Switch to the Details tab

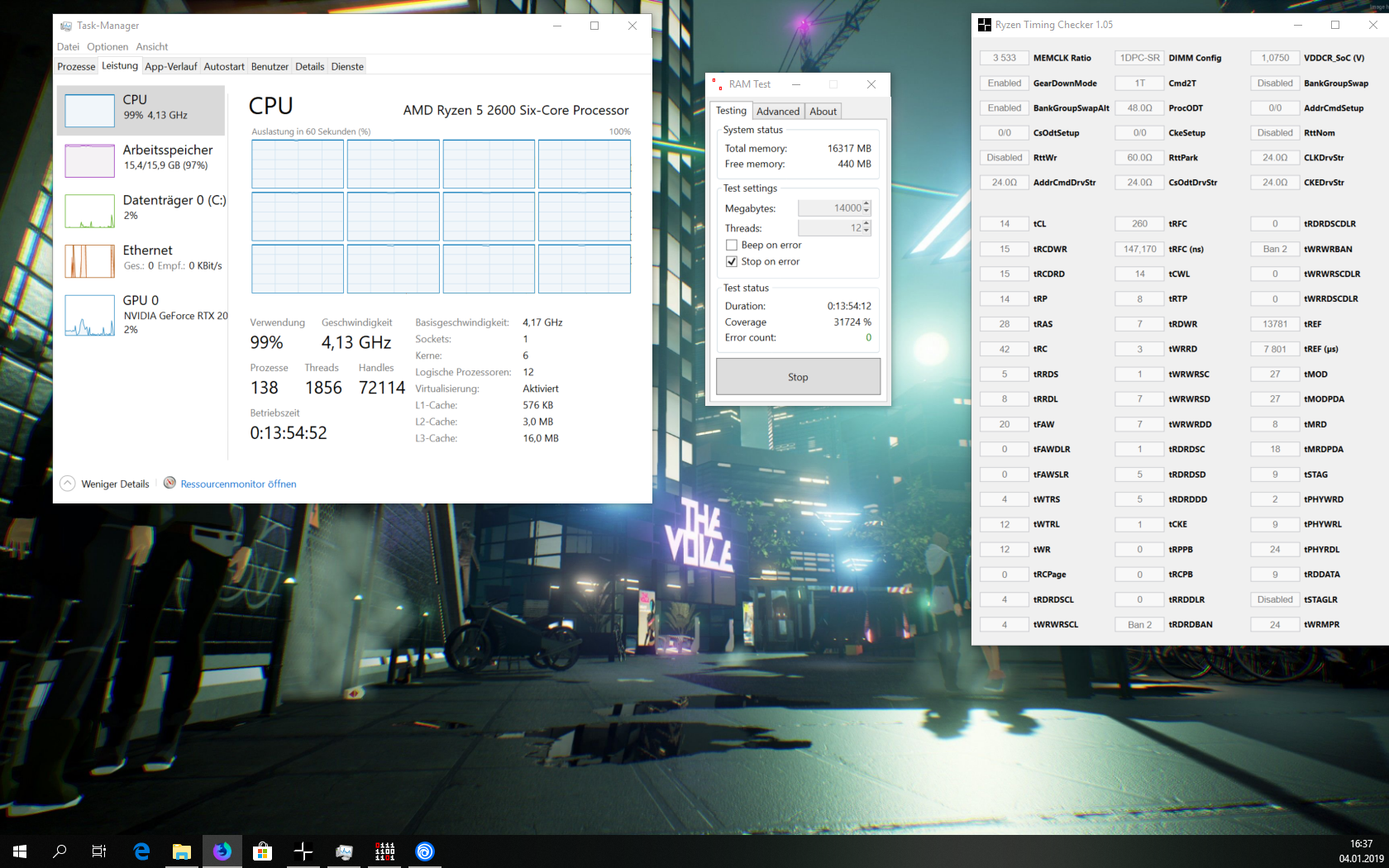tap(310, 67)
